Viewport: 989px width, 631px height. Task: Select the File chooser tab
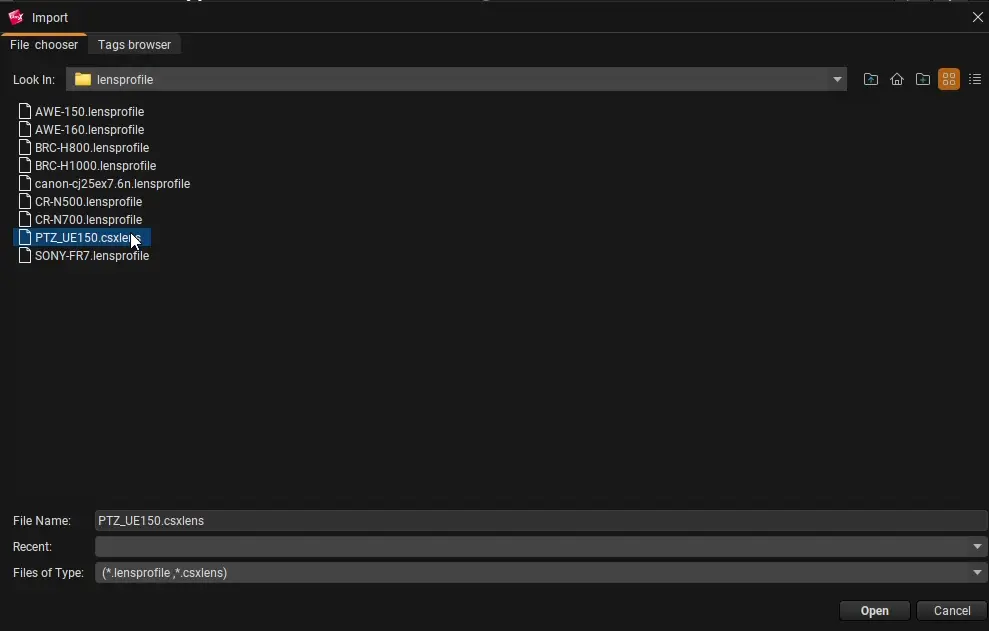pos(44,45)
